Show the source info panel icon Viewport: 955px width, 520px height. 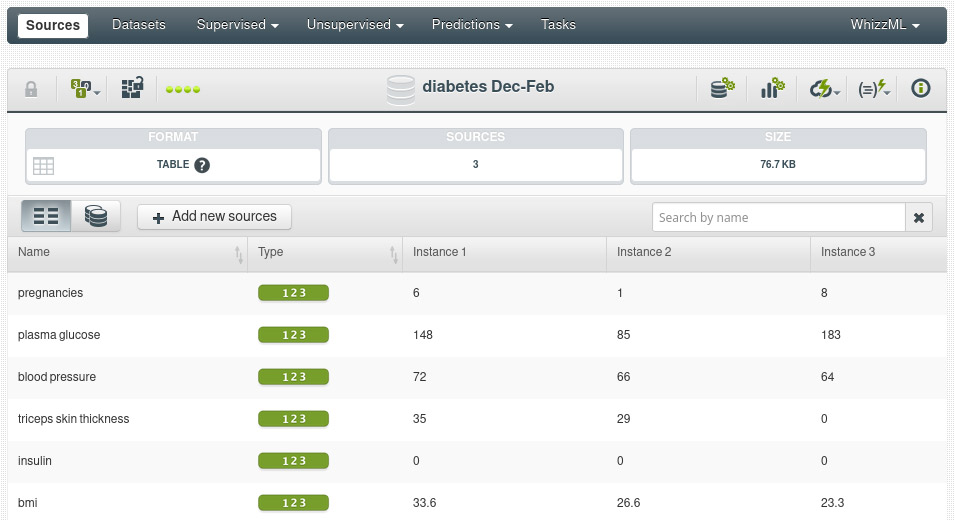coord(921,89)
